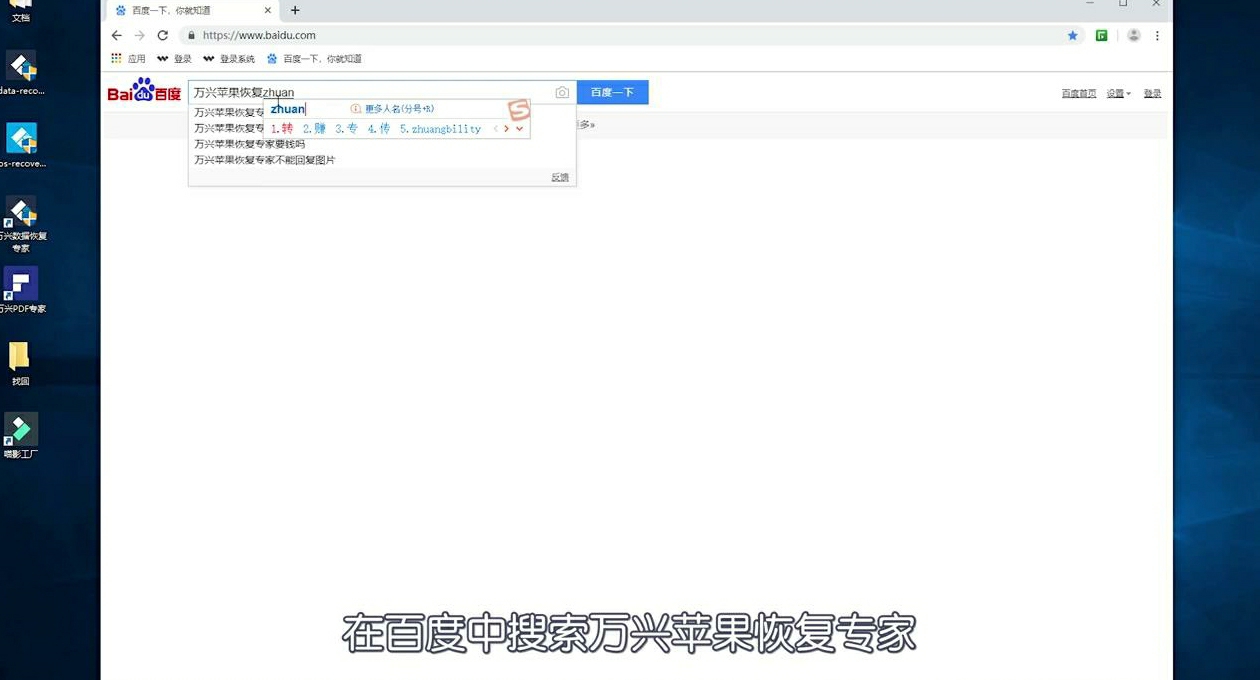Open the 找回 desktop folder
Viewport: 1260px width, 680px height.
tap(20, 363)
